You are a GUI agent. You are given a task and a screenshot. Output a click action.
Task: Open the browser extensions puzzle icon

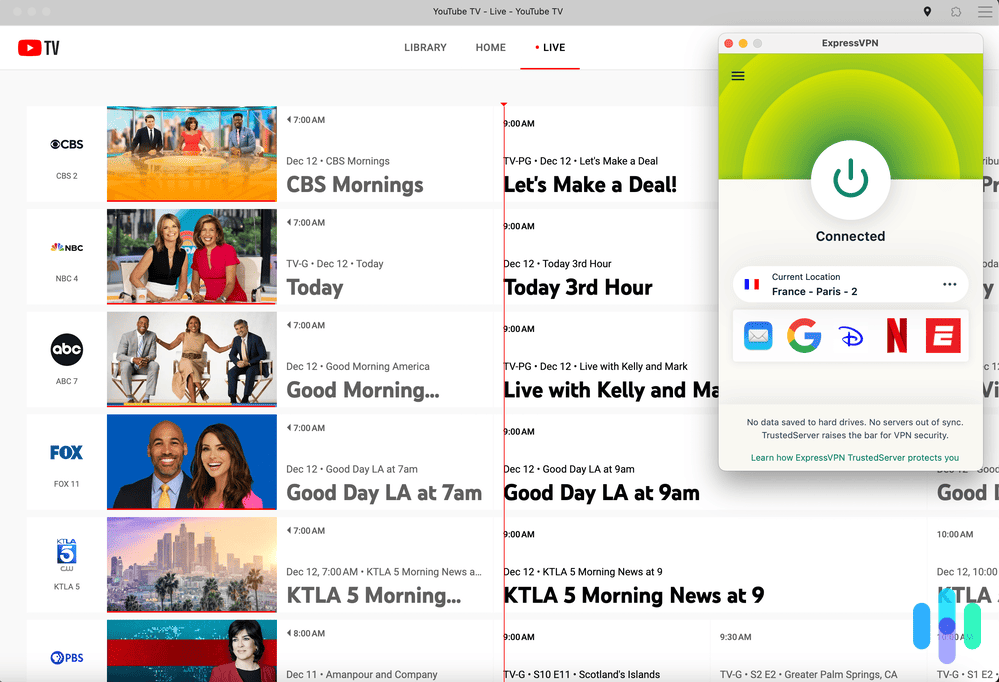tap(955, 11)
